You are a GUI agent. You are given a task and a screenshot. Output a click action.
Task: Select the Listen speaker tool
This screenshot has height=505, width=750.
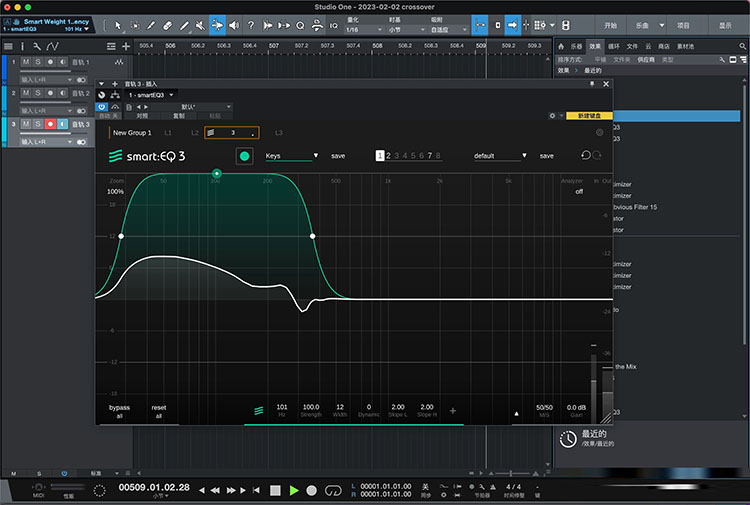[234, 25]
